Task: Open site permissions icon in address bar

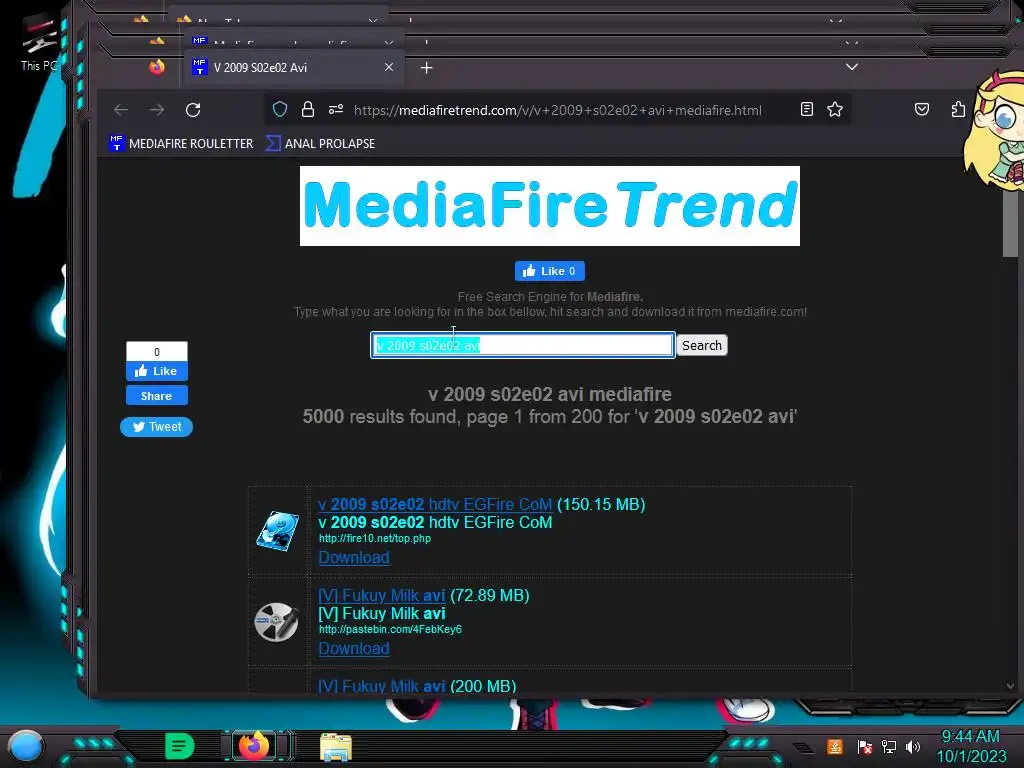Action: coord(336,109)
